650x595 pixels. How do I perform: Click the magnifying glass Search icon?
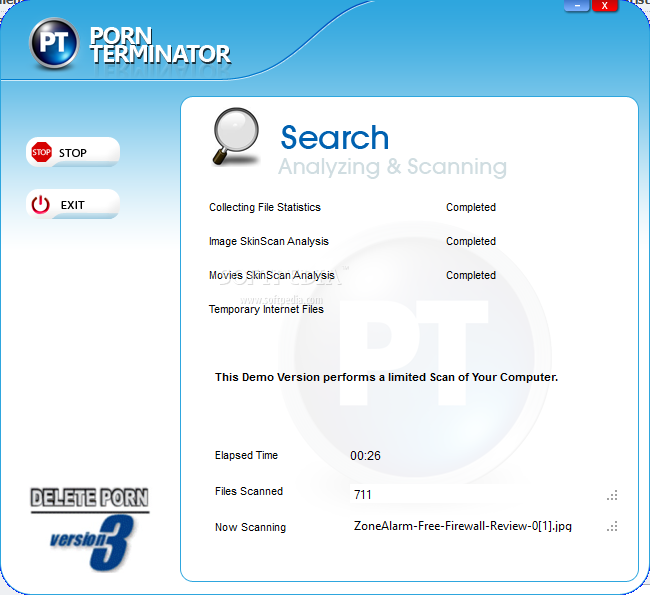click(x=236, y=136)
